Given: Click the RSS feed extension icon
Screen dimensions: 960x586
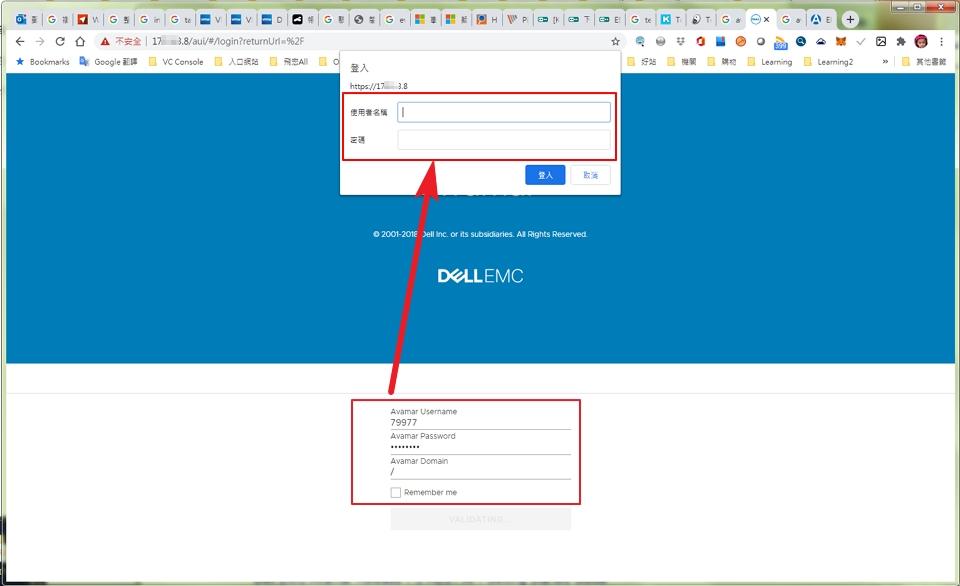Looking at the screenshot, I should coord(780,41).
